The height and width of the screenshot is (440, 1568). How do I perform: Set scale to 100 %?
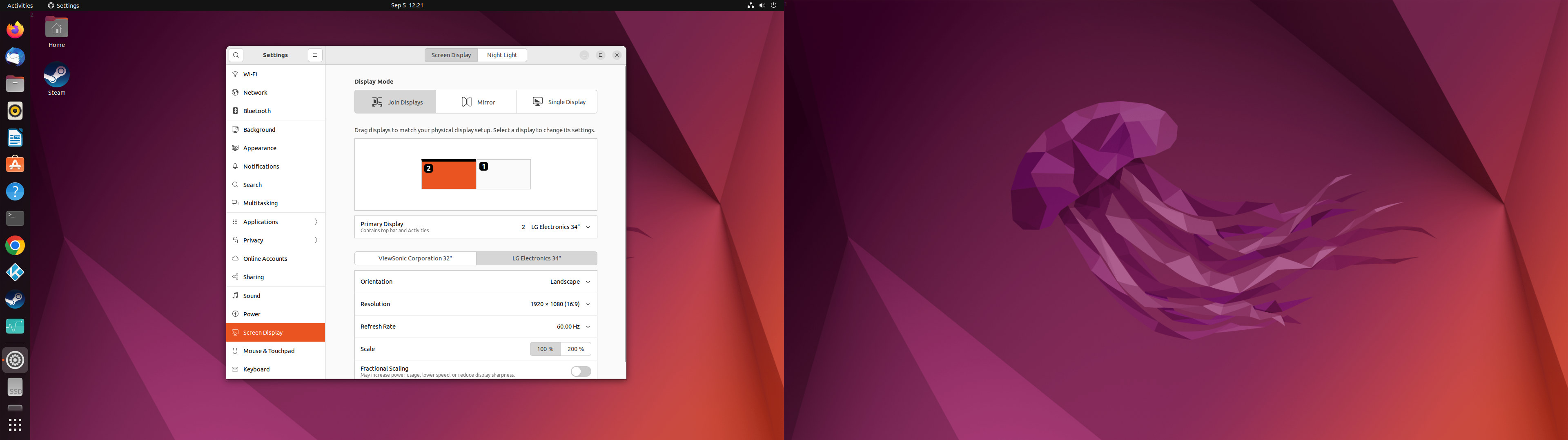[546, 349]
